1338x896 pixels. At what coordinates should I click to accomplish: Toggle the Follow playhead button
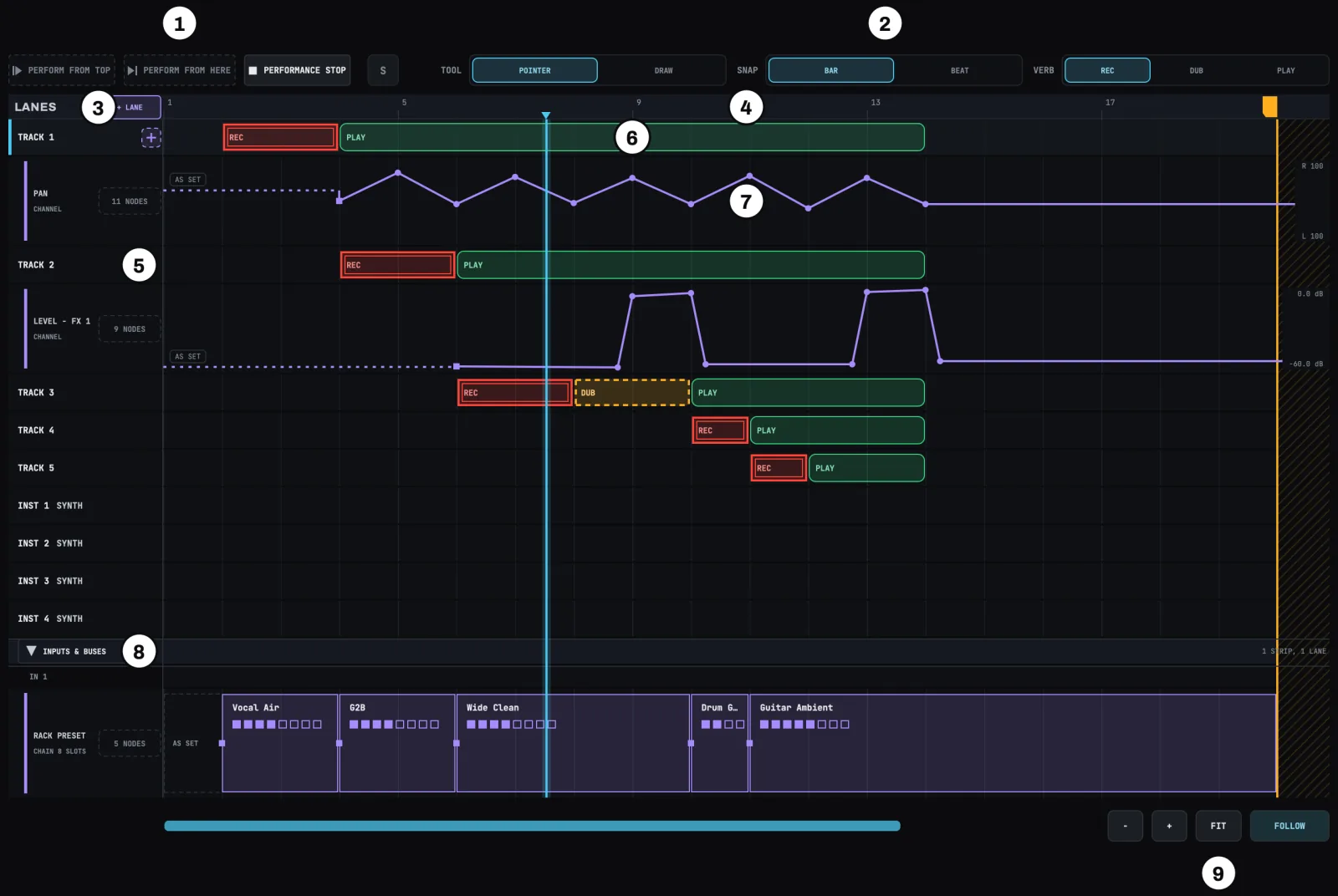point(1289,826)
